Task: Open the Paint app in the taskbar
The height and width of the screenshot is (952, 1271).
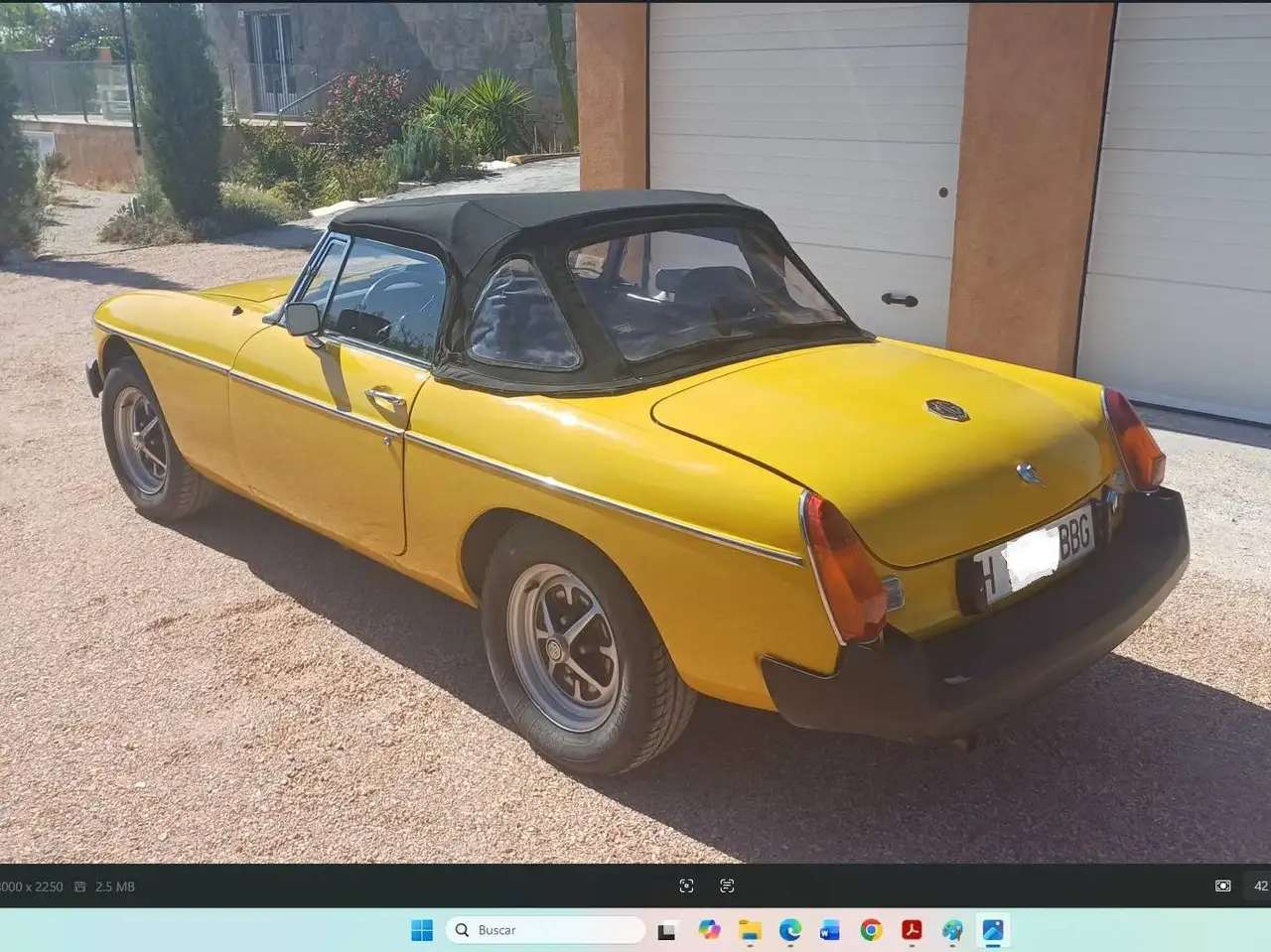Action: [x=952, y=930]
